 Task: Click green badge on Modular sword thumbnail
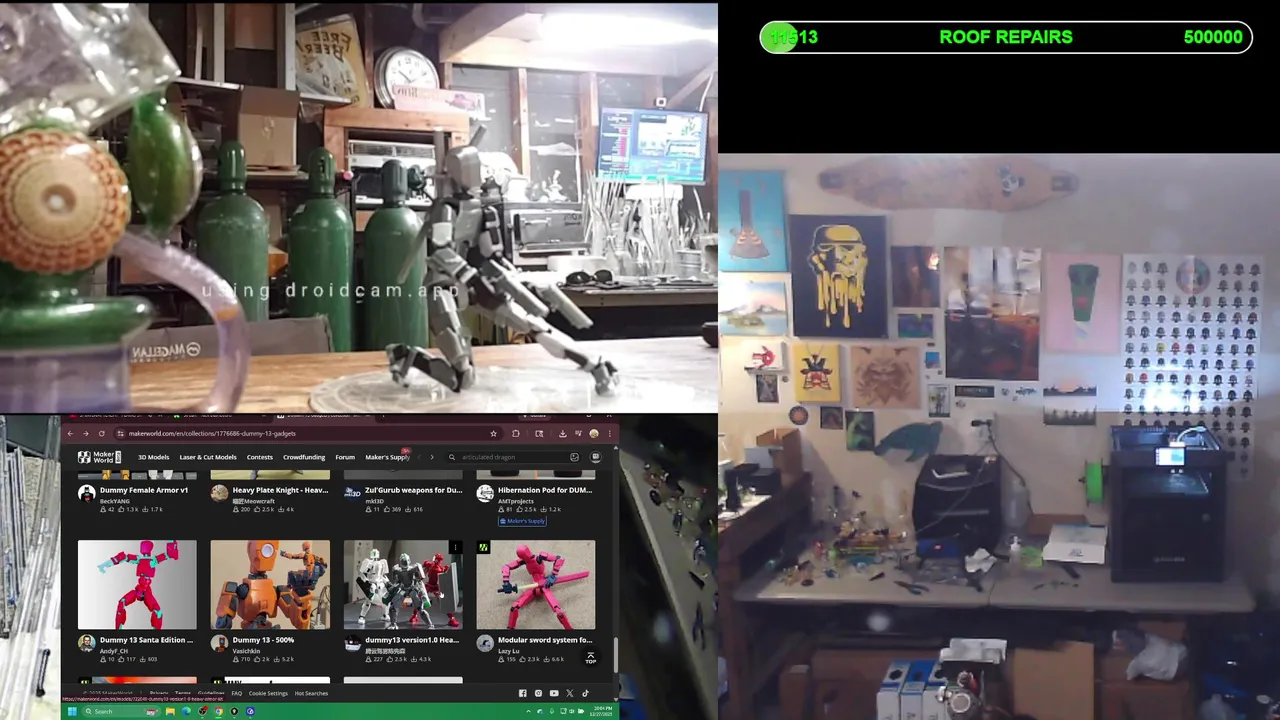pyautogui.click(x=484, y=547)
